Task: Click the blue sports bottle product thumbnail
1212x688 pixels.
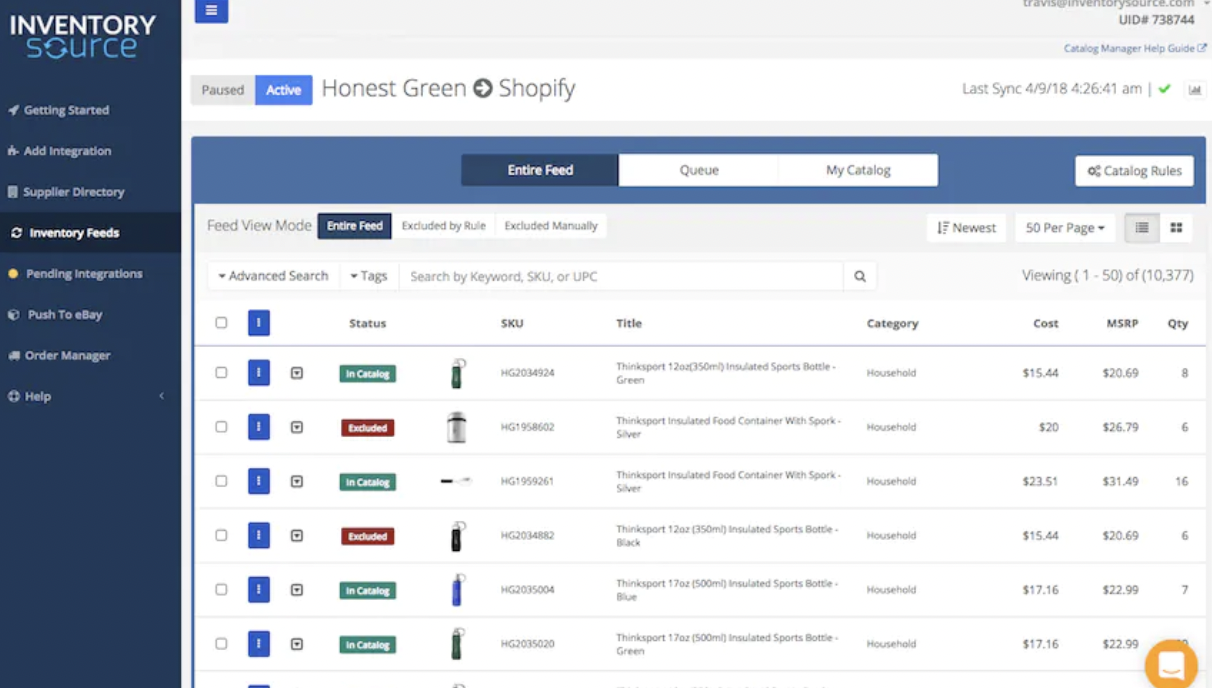Action: tap(457, 590)
